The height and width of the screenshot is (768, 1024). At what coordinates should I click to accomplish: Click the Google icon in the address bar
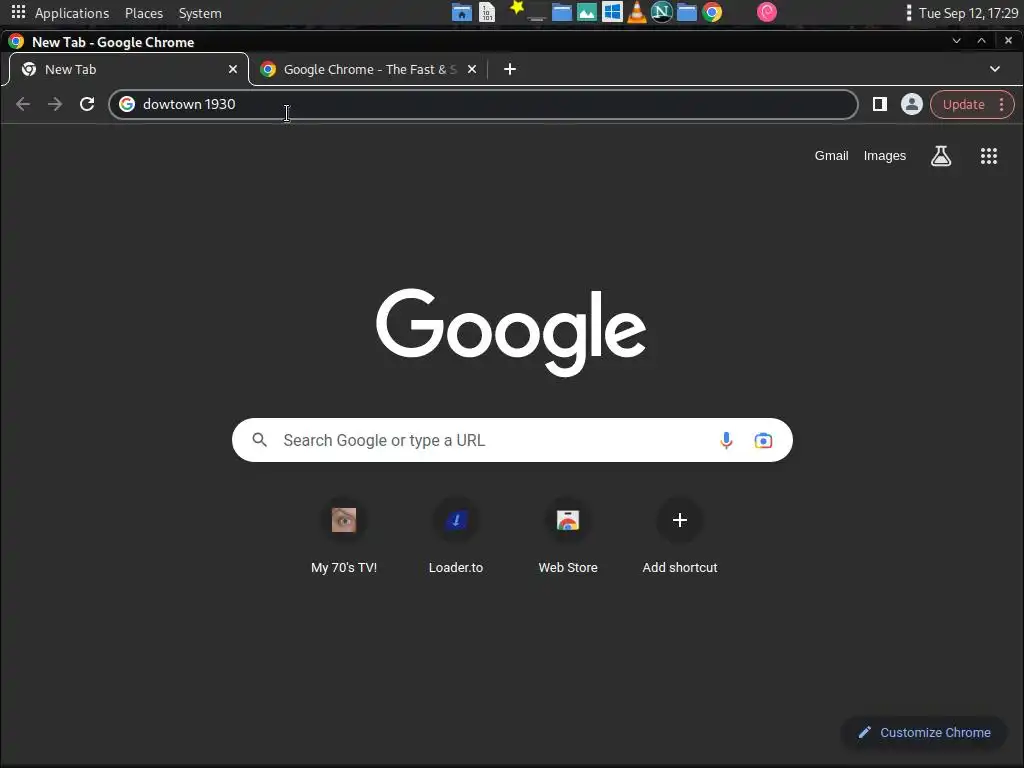pyautogui.click(x=127, y=104)
